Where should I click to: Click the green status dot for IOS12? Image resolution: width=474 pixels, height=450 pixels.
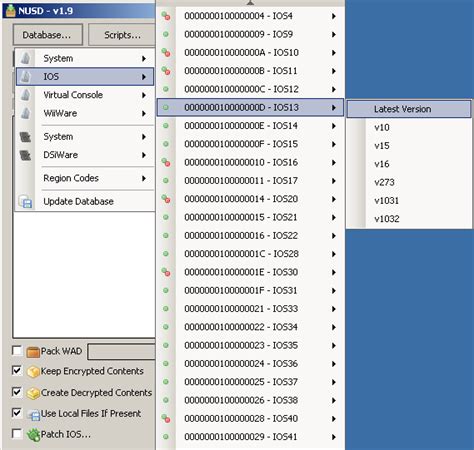tap(166, 89)
